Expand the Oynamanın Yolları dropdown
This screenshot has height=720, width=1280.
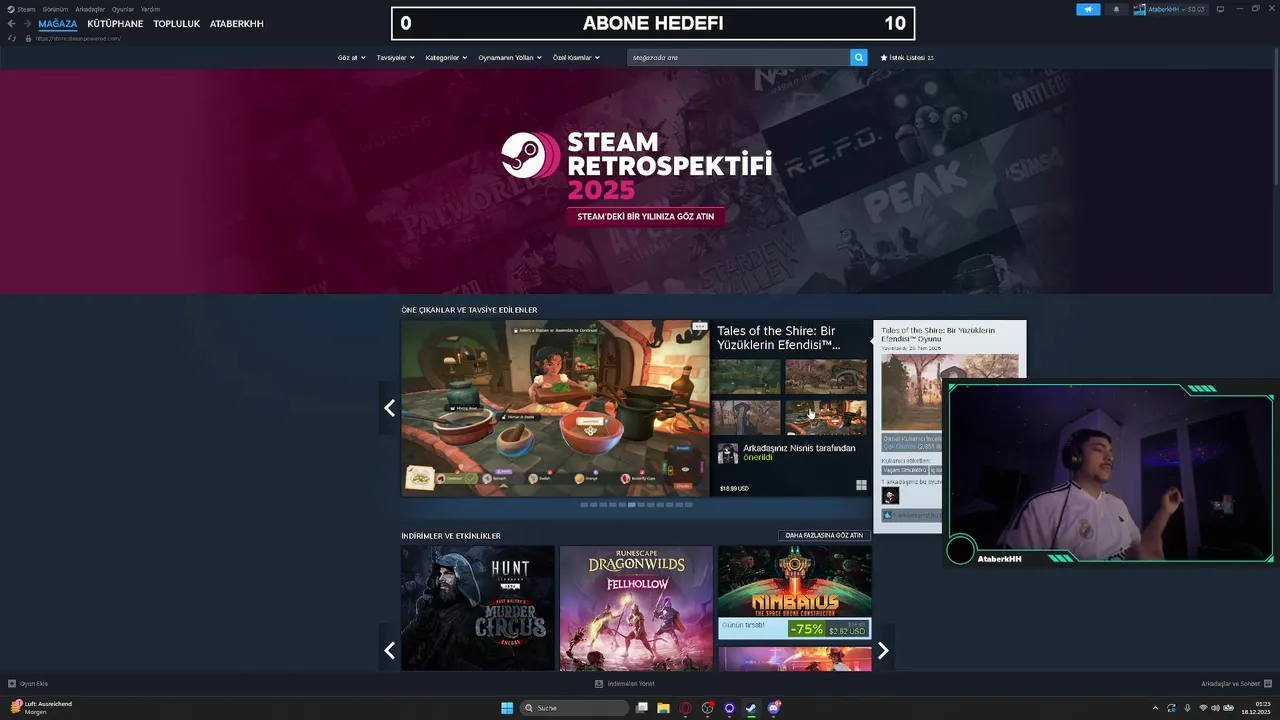[x=510, y=58]
